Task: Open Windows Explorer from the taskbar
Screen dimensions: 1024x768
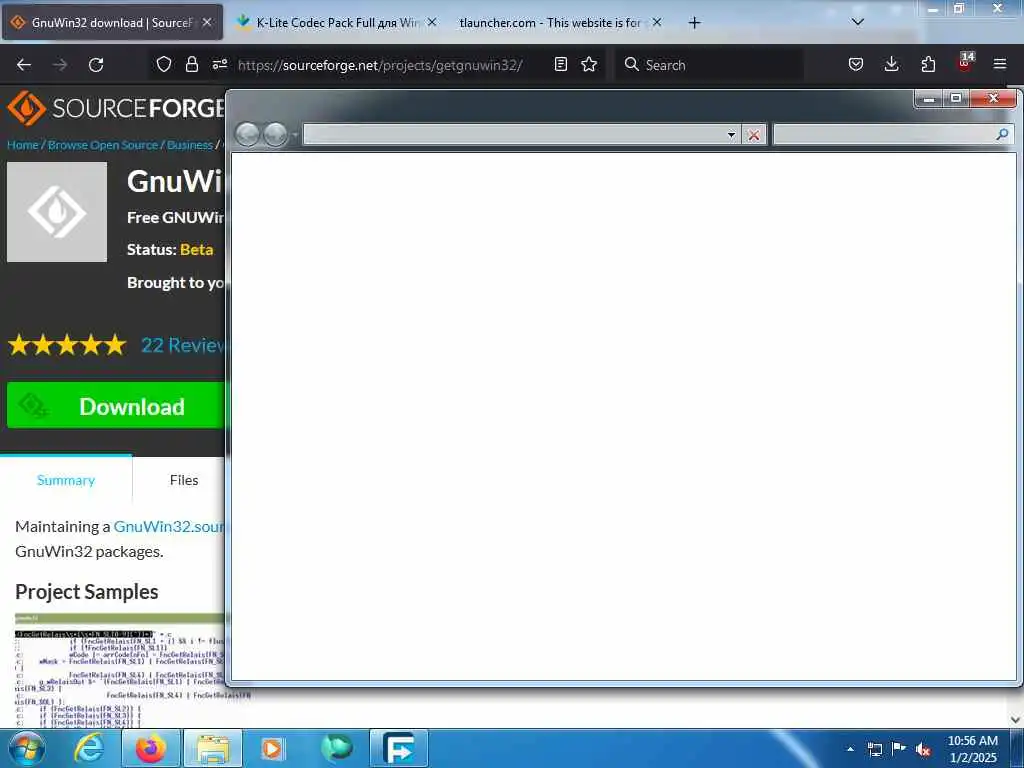Action: pos(213,748)
